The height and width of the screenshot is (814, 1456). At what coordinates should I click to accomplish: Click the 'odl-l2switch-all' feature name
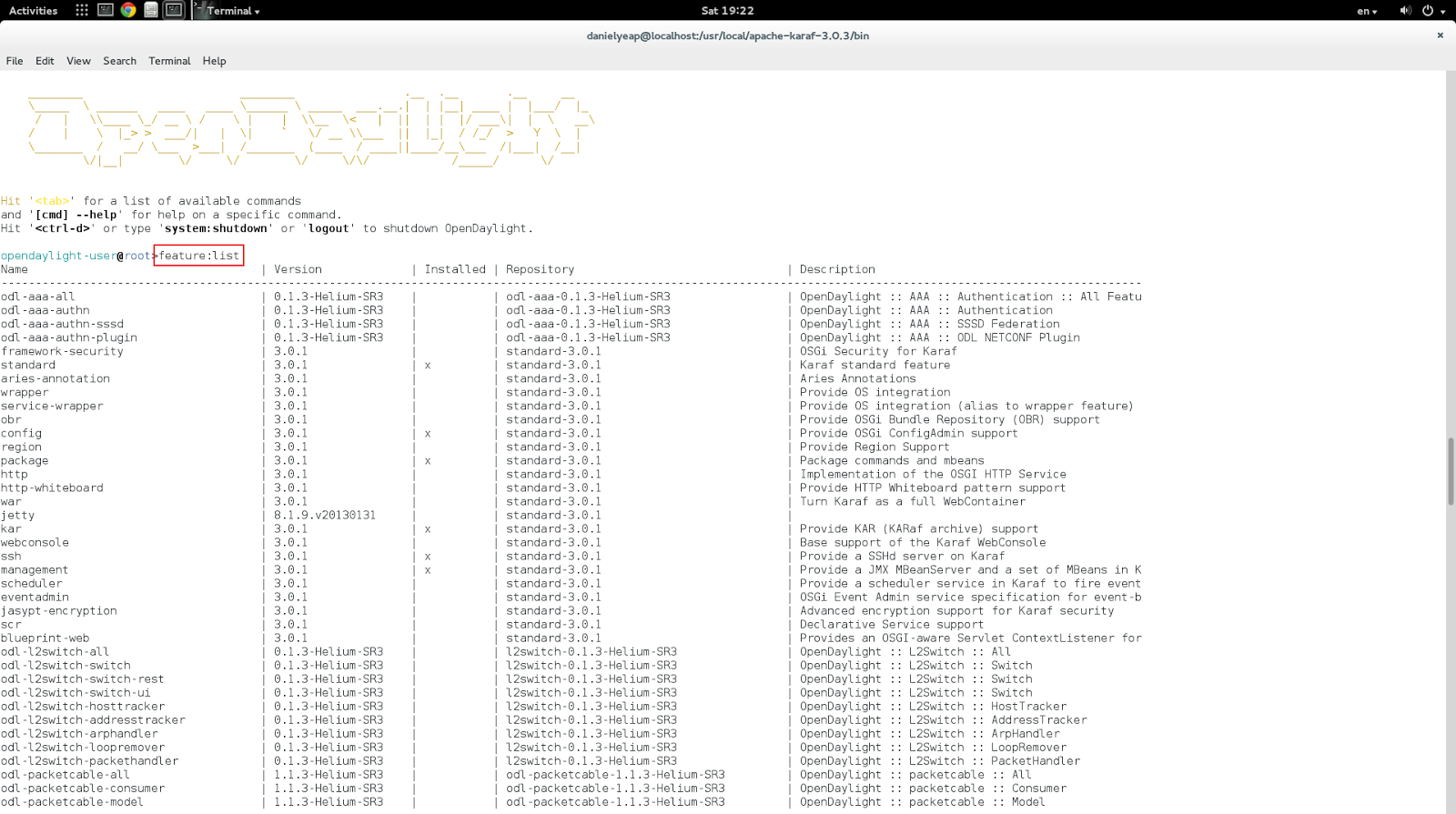click(55, 651)
